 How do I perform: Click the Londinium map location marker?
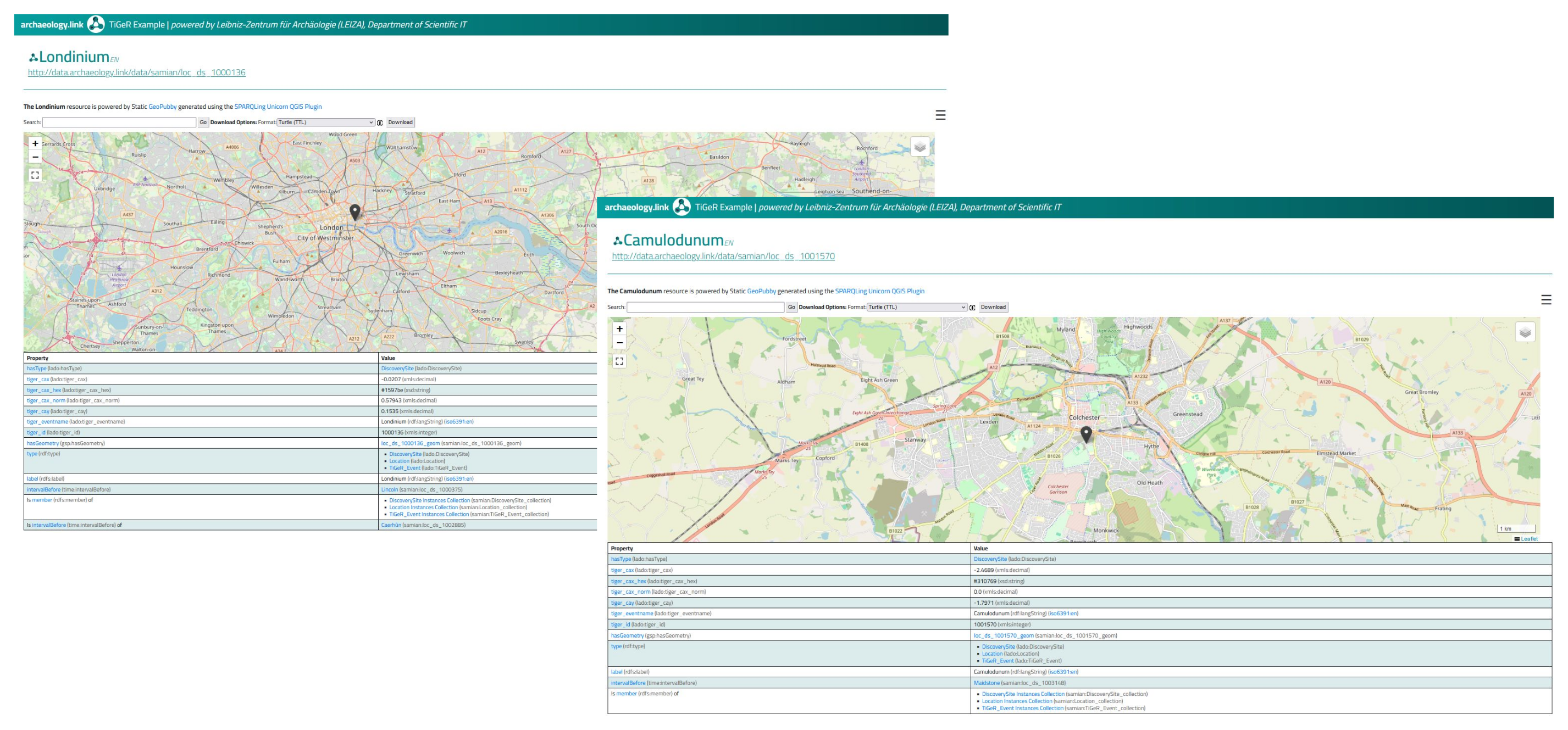click(x=355, y=211)
